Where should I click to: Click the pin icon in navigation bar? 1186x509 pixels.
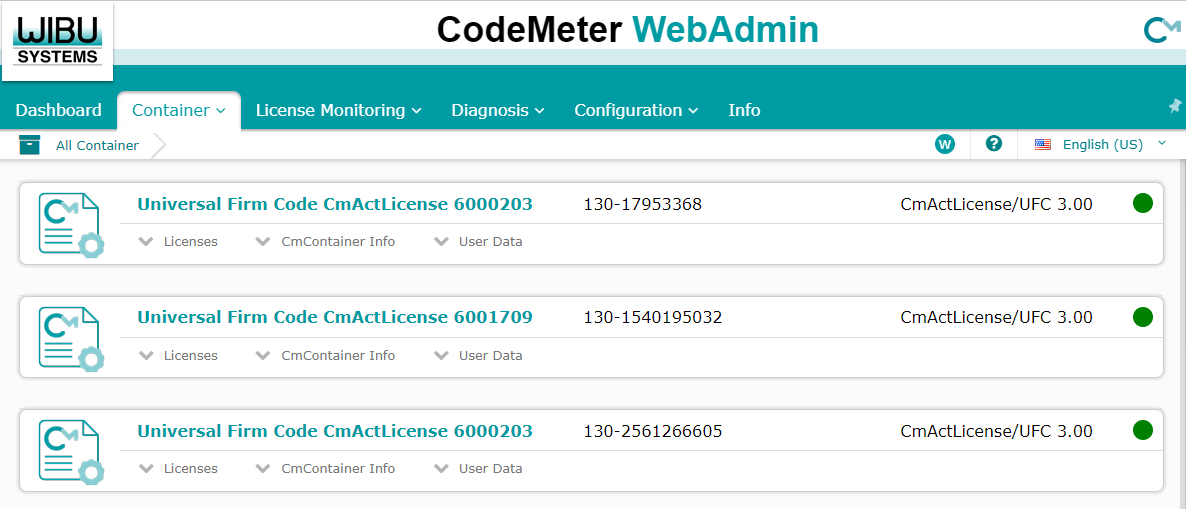1174,106
